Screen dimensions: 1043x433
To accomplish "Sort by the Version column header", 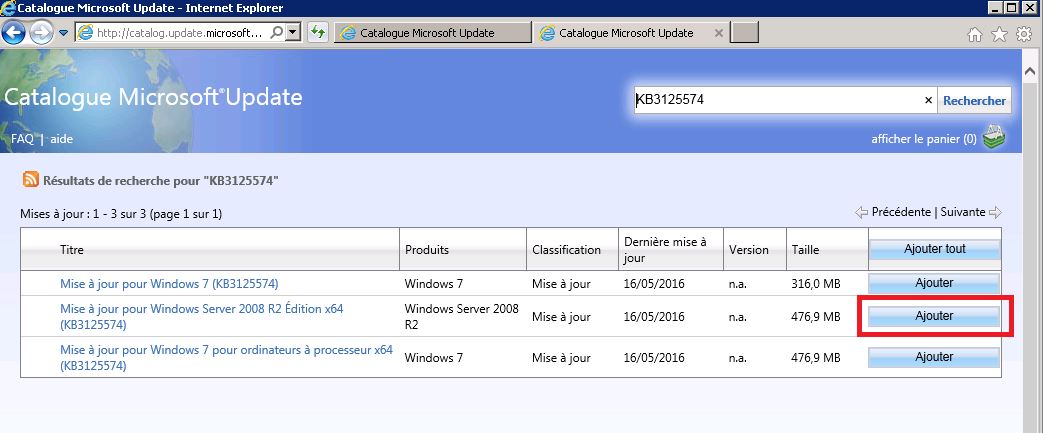I will coord(749,250).
